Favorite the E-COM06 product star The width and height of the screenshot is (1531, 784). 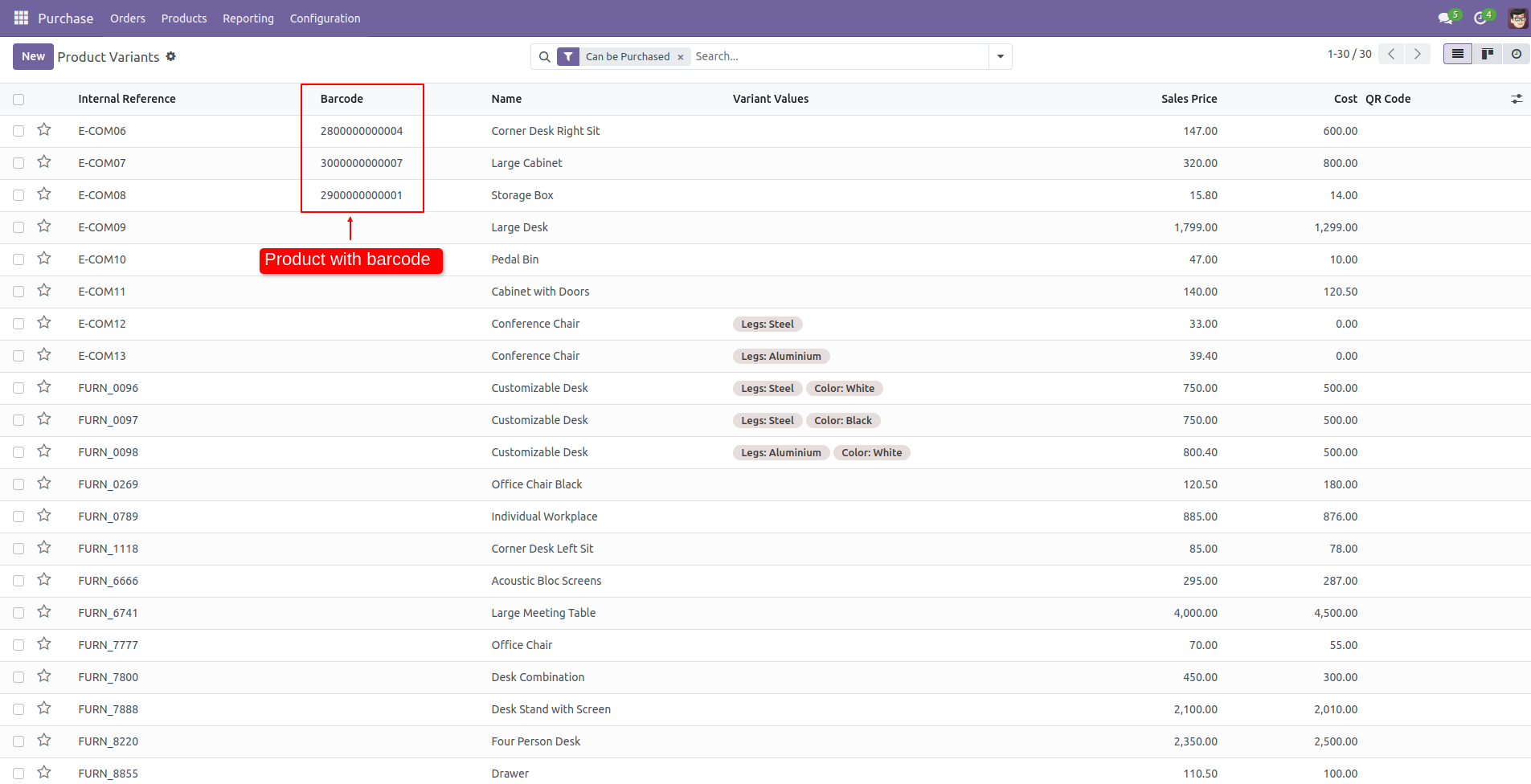click(44, 130)
